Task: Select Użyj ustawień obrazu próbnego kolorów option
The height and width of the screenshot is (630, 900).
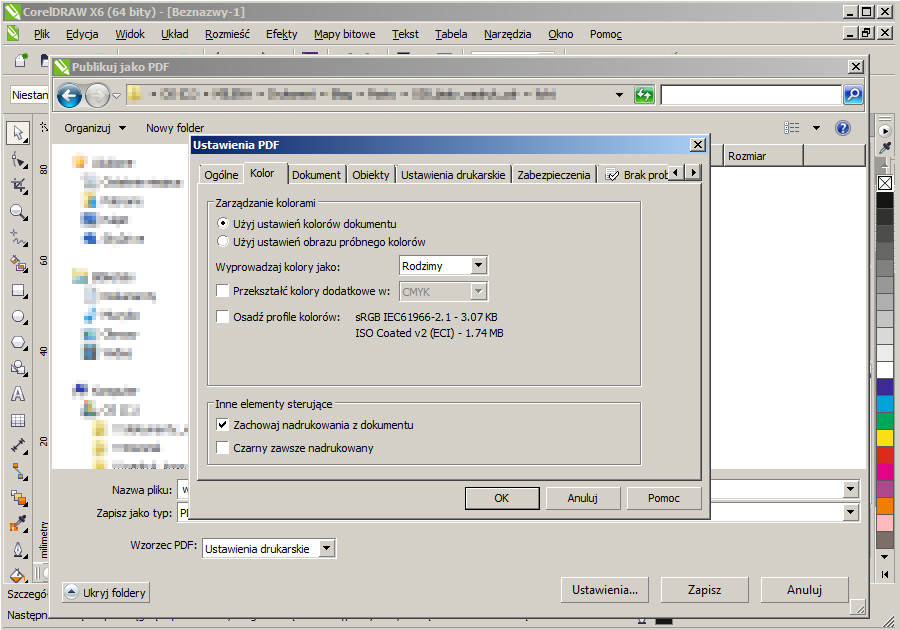Action: pos(223,242)
